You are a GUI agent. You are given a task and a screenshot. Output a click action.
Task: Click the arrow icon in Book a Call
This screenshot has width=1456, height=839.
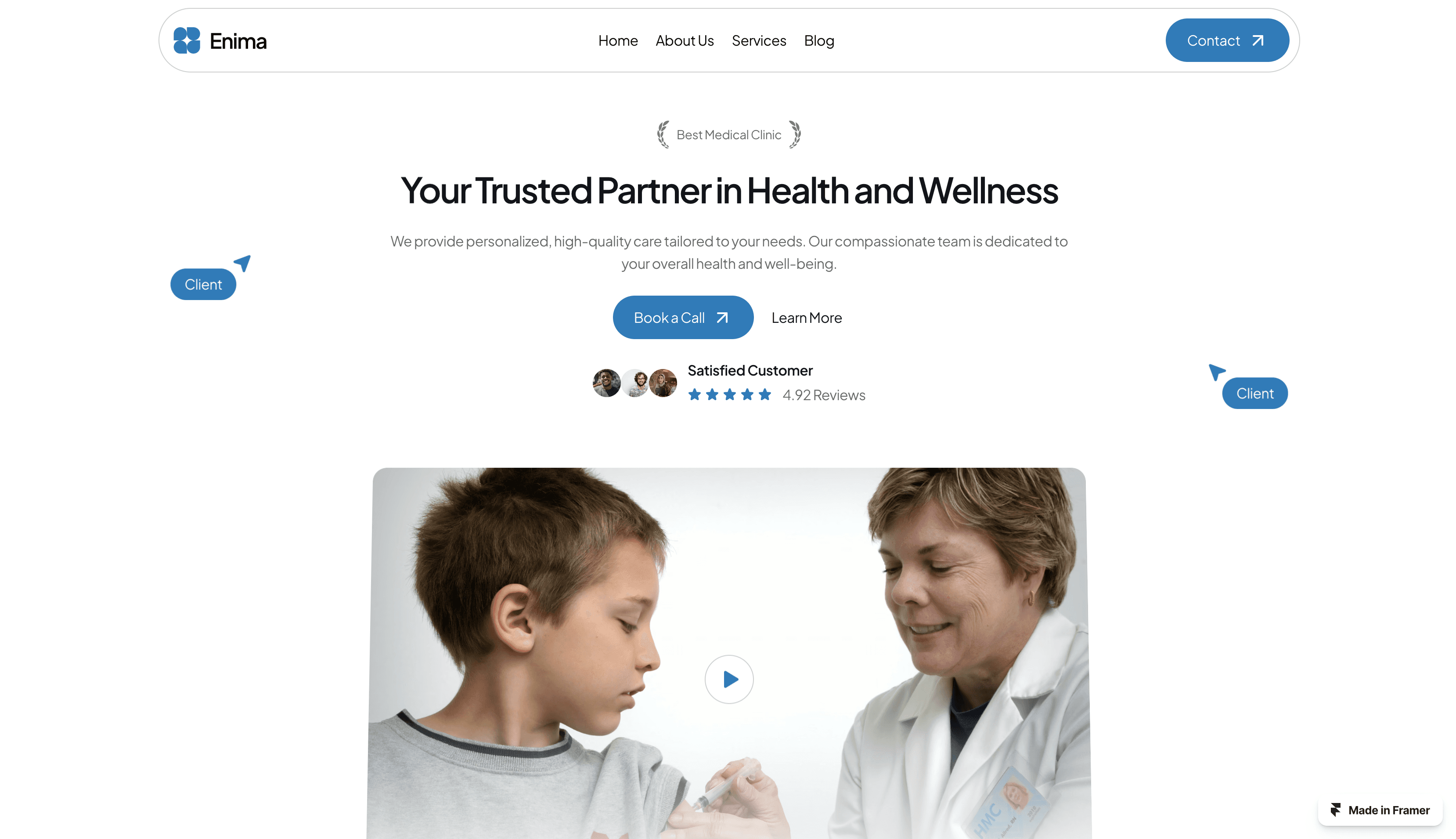tap(722, 318)
